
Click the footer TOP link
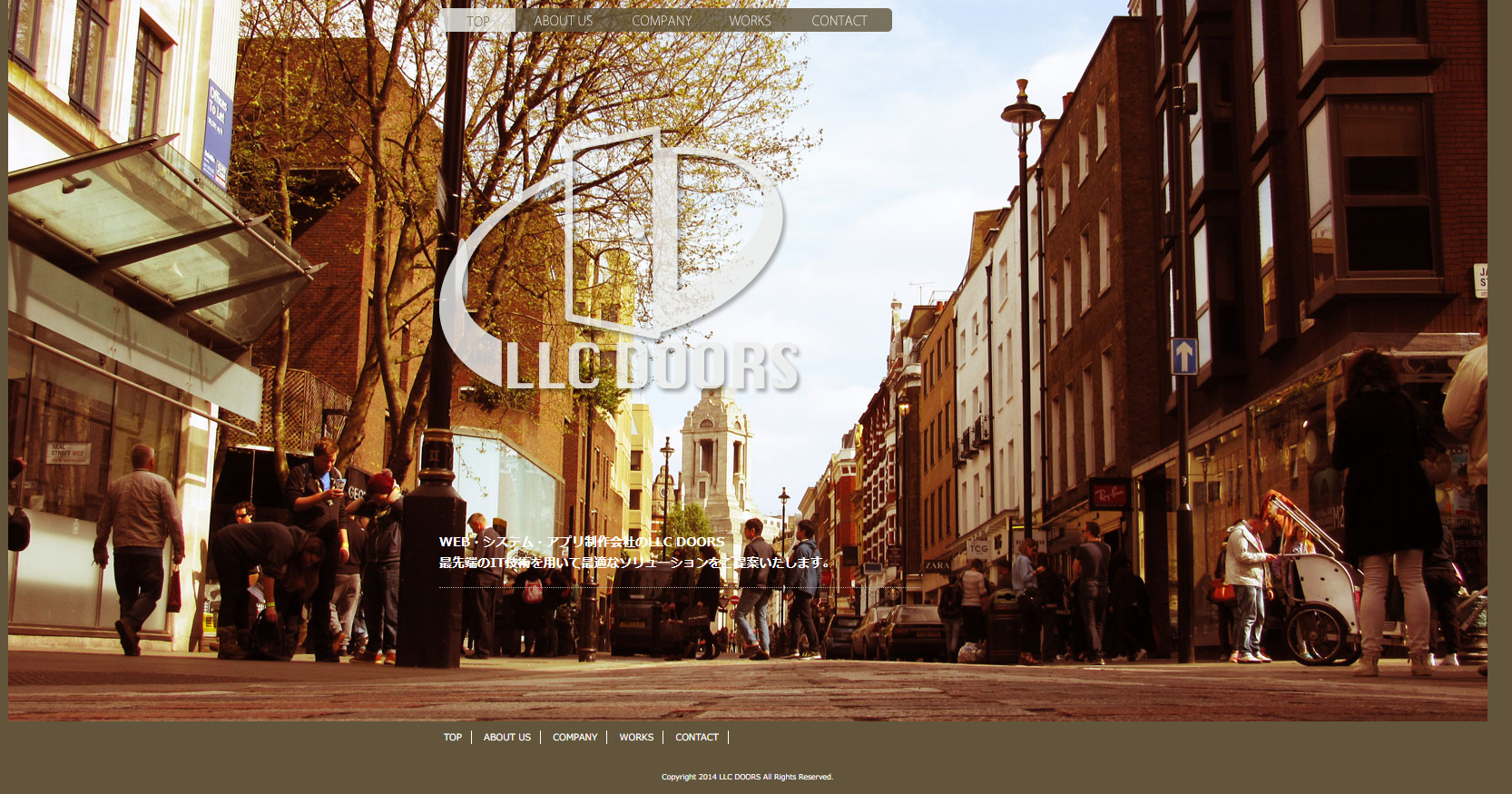pos(453,738)
